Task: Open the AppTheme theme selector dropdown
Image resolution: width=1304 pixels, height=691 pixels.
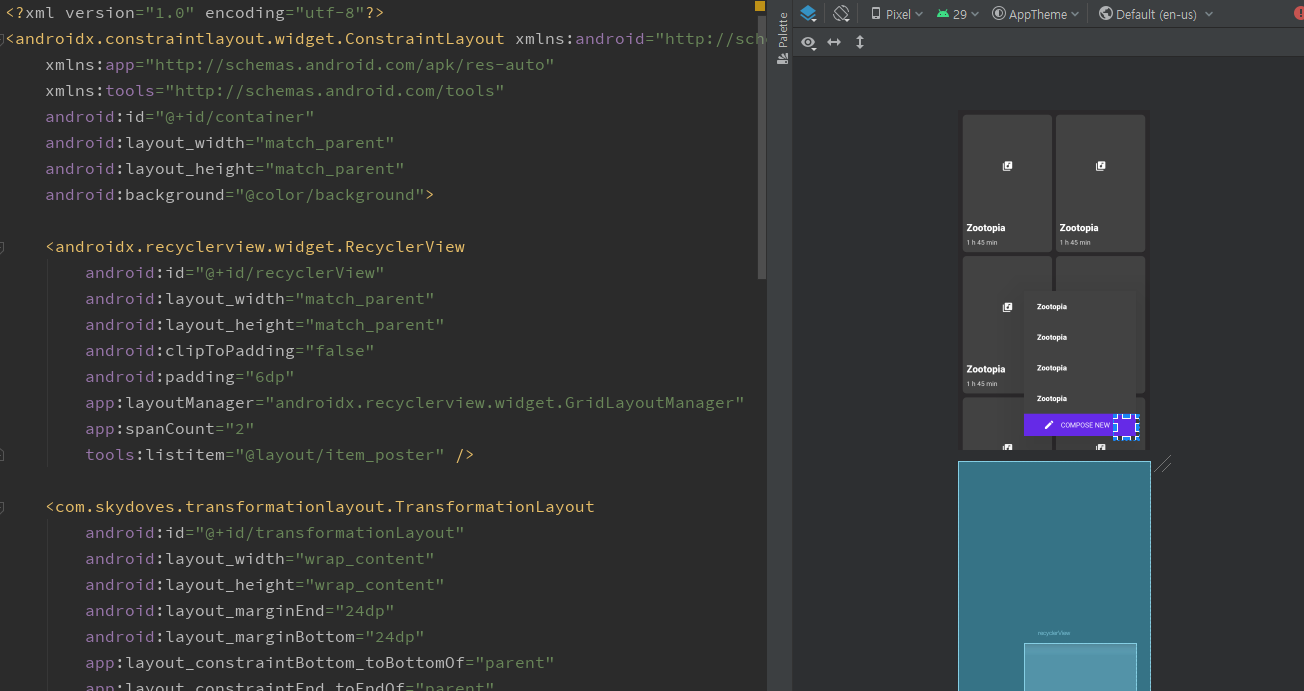Action: (x=1036, y=14)
